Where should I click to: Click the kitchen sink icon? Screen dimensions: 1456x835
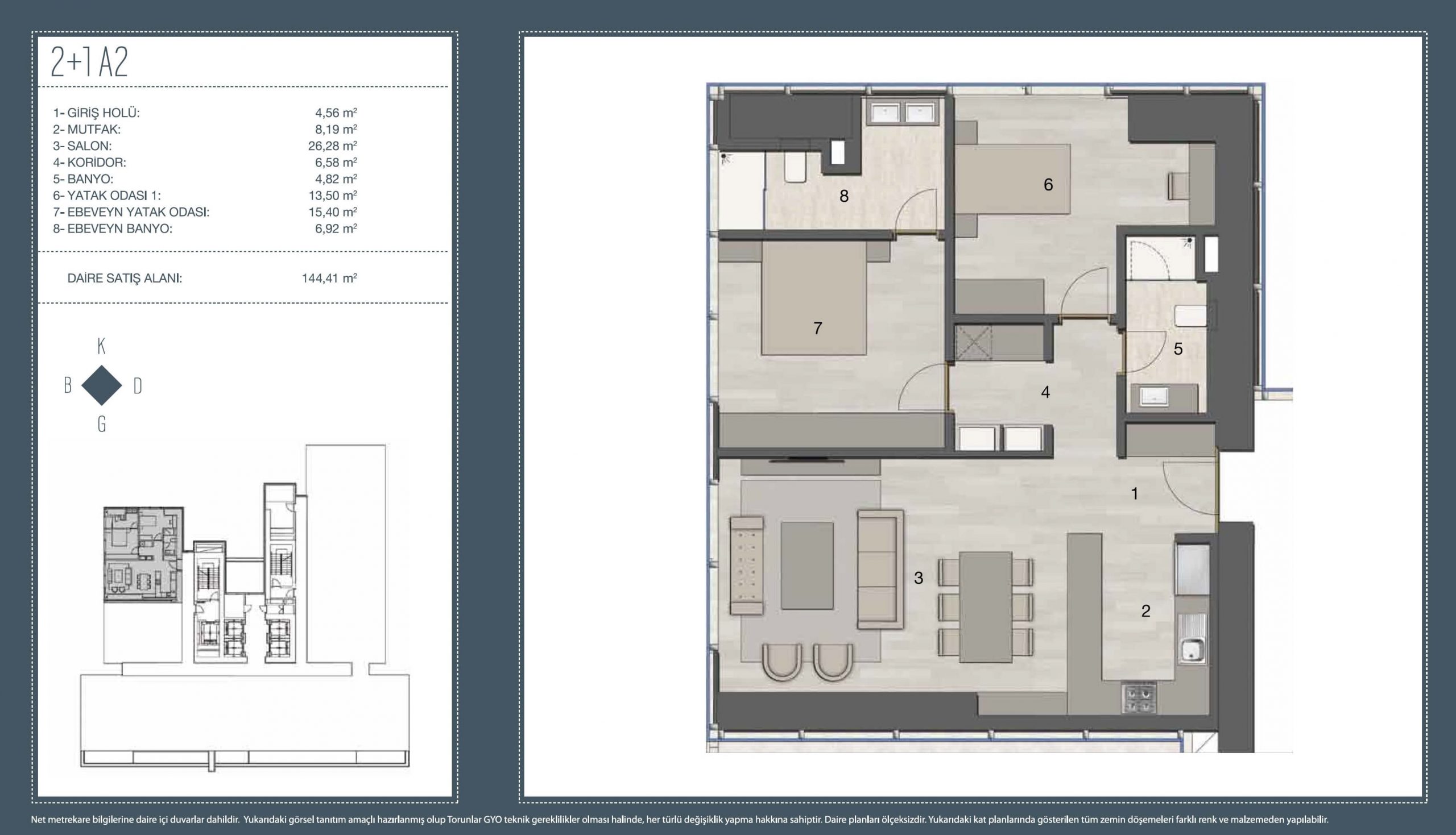(1193, 651)
